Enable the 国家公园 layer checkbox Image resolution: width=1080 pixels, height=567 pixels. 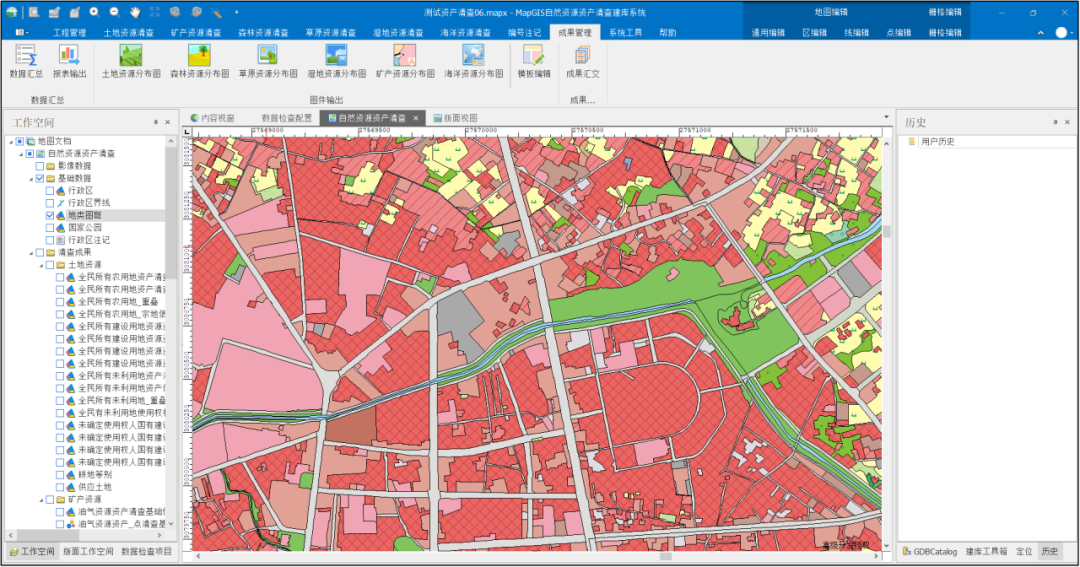(50, 228)
